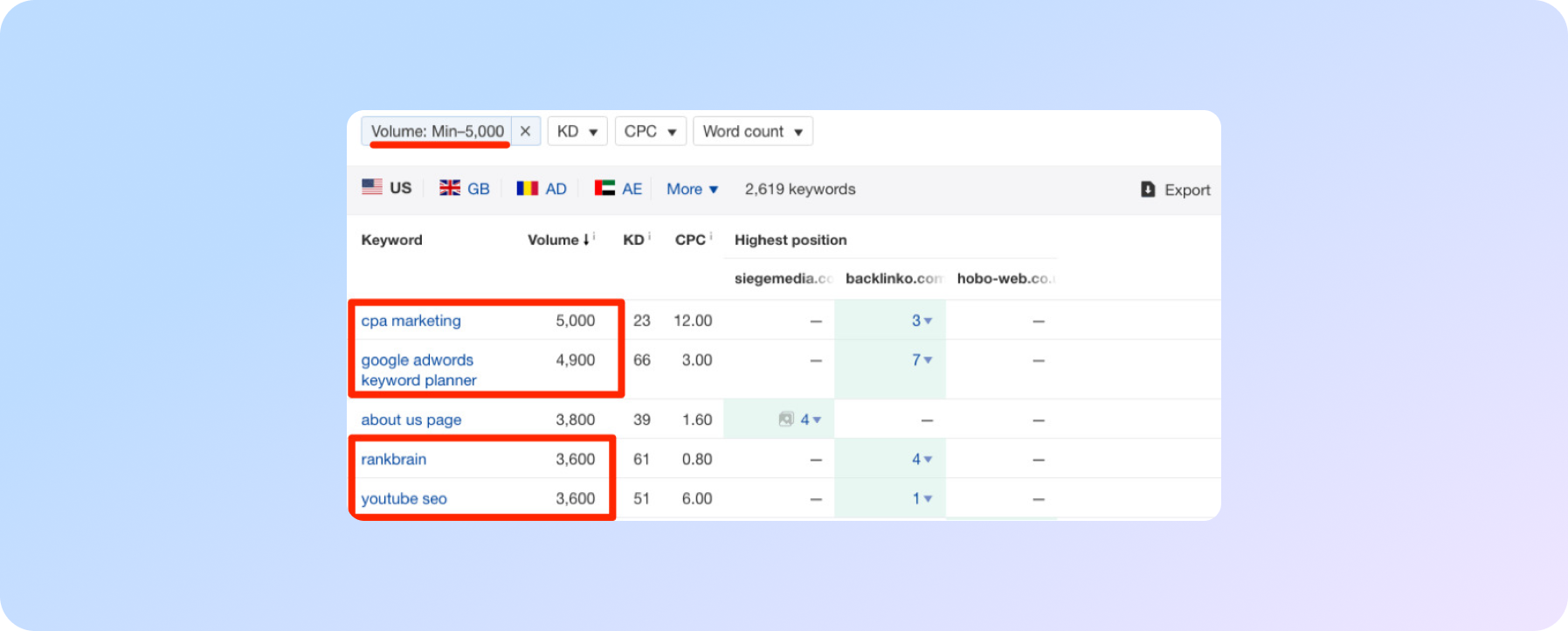
Task: Click KD value 61 for rankbrain
Action: [642, 459]
